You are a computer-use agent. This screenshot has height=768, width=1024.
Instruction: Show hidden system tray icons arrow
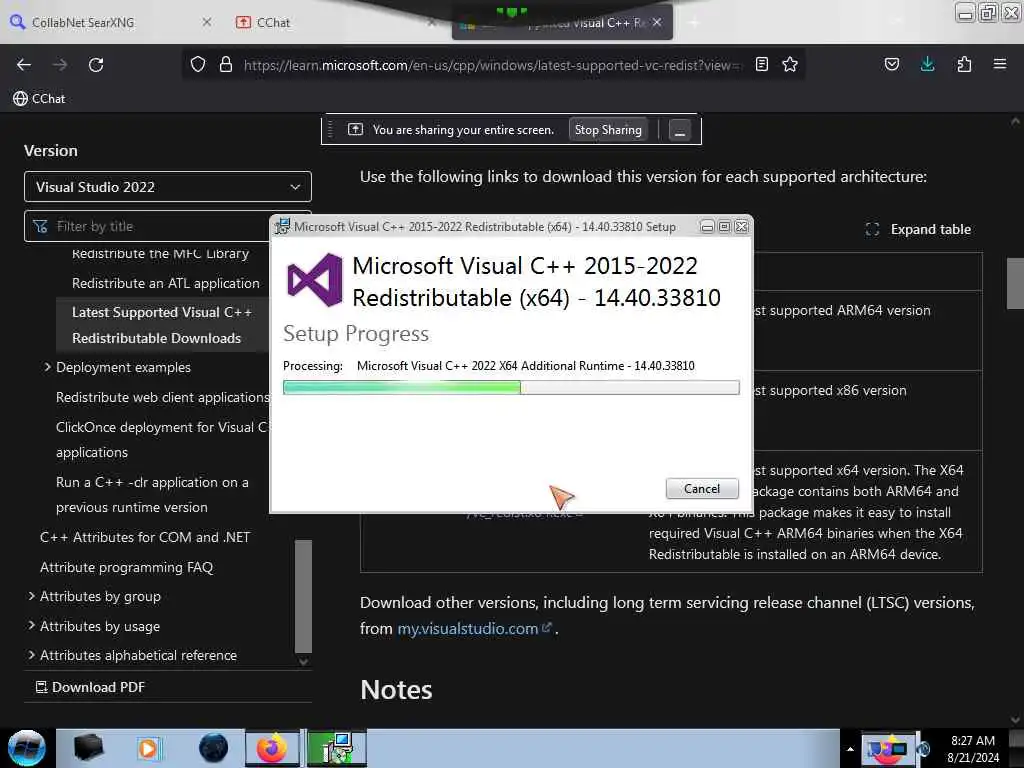pos(850,748)
